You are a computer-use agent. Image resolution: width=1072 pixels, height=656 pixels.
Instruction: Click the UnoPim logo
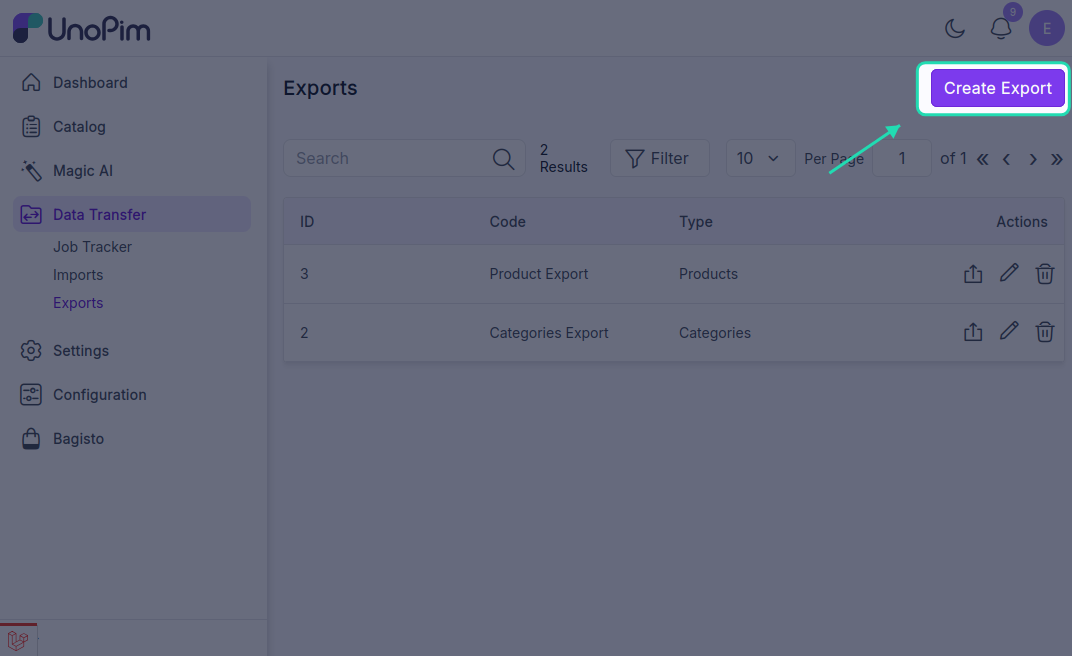click(81, 29)
